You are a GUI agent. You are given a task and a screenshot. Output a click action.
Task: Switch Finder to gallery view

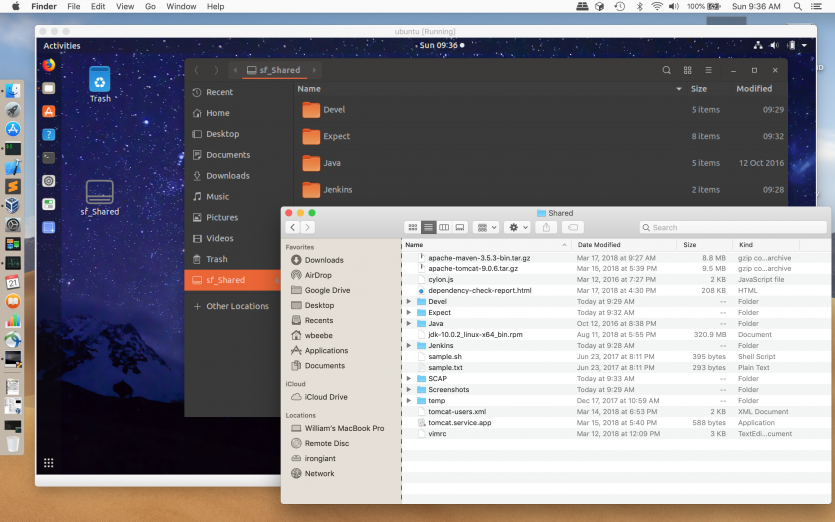tap(460, 228)
